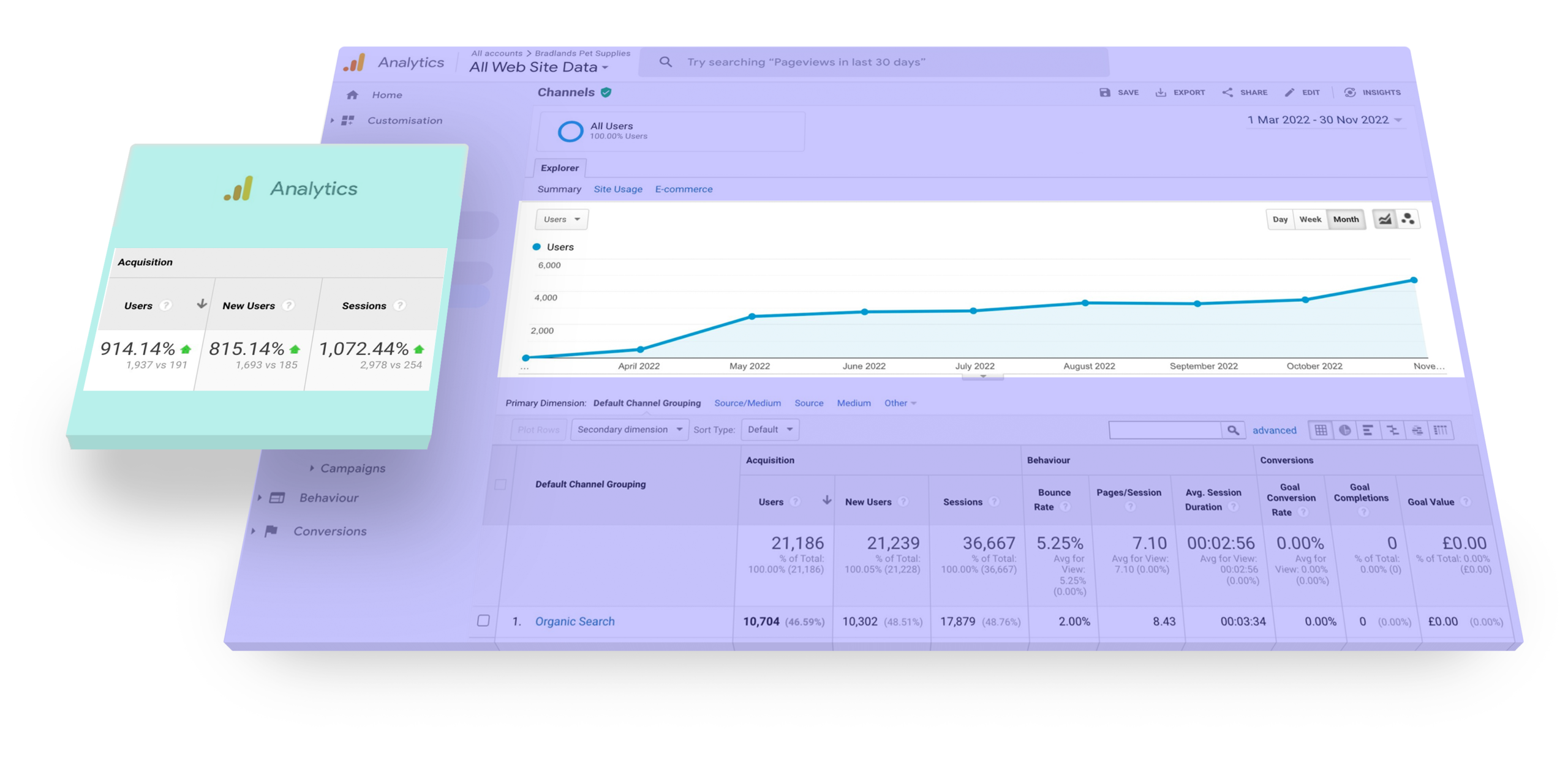This screenshot has width=1568, height=761.
Task: Open the Home icon in sidebar
Action: pos(352,95)
